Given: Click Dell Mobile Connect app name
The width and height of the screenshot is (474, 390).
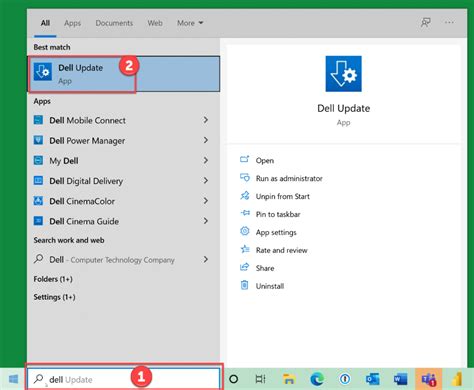Looking at the screenshot, I should 87,120.
